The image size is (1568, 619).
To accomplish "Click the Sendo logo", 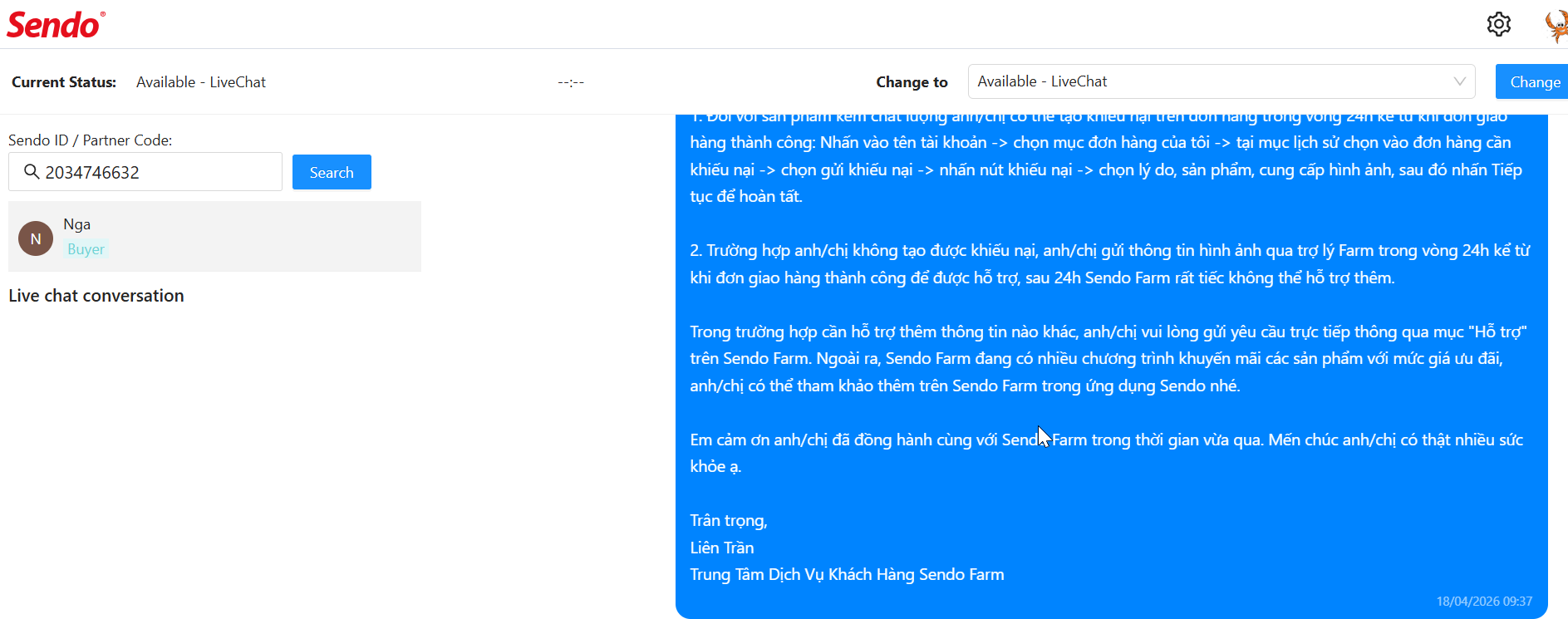I will (x=56, y=25).
